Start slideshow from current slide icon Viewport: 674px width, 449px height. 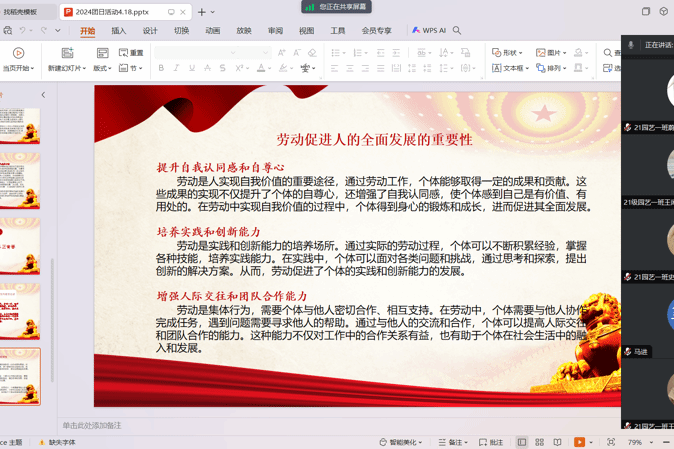coord(18,53)
